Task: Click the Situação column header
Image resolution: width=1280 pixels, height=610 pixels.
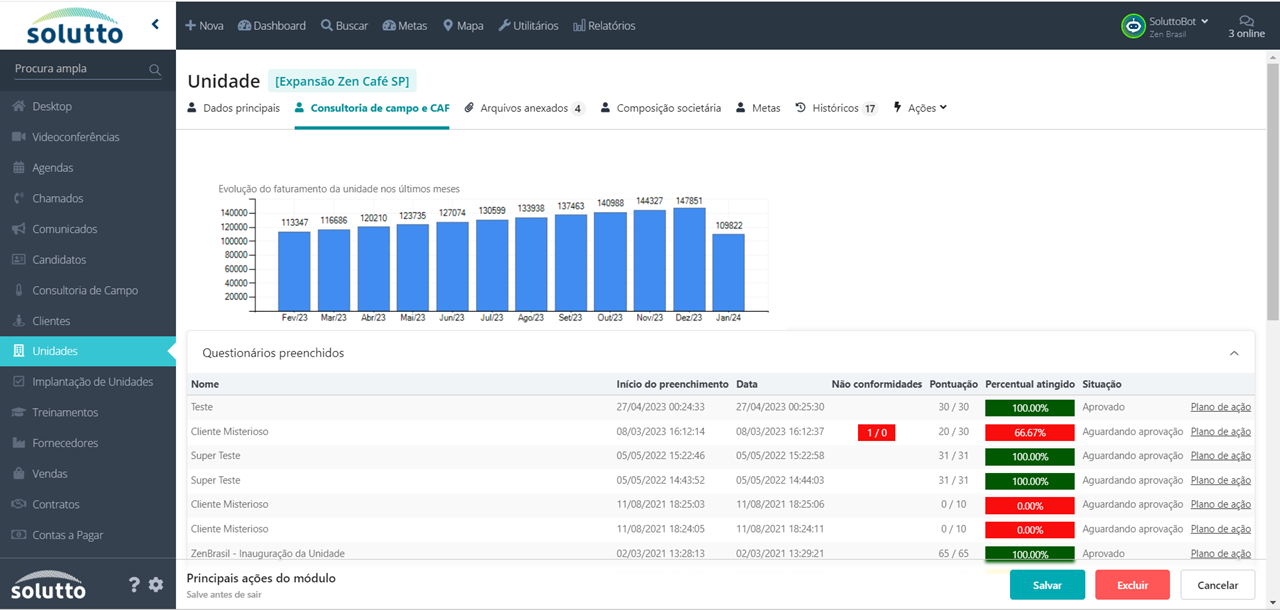Action: [x=1102, y=384]
